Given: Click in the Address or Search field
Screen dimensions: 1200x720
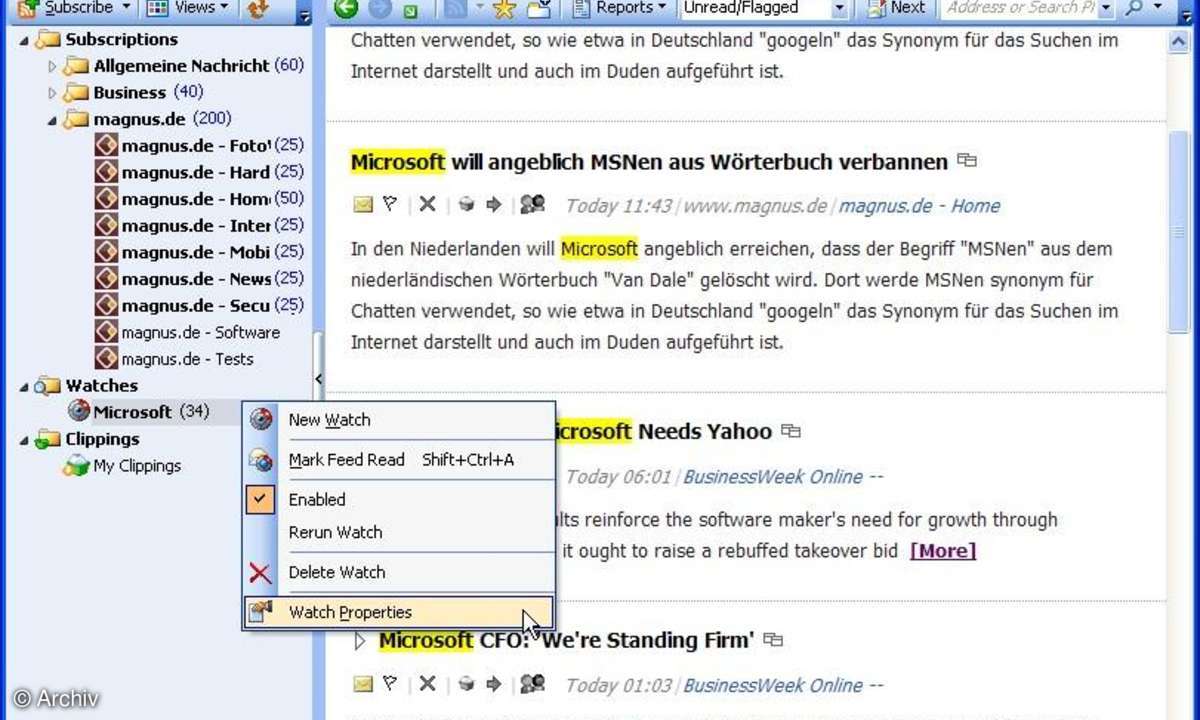Looking at the screenshot, I should tap(1020, 8).
